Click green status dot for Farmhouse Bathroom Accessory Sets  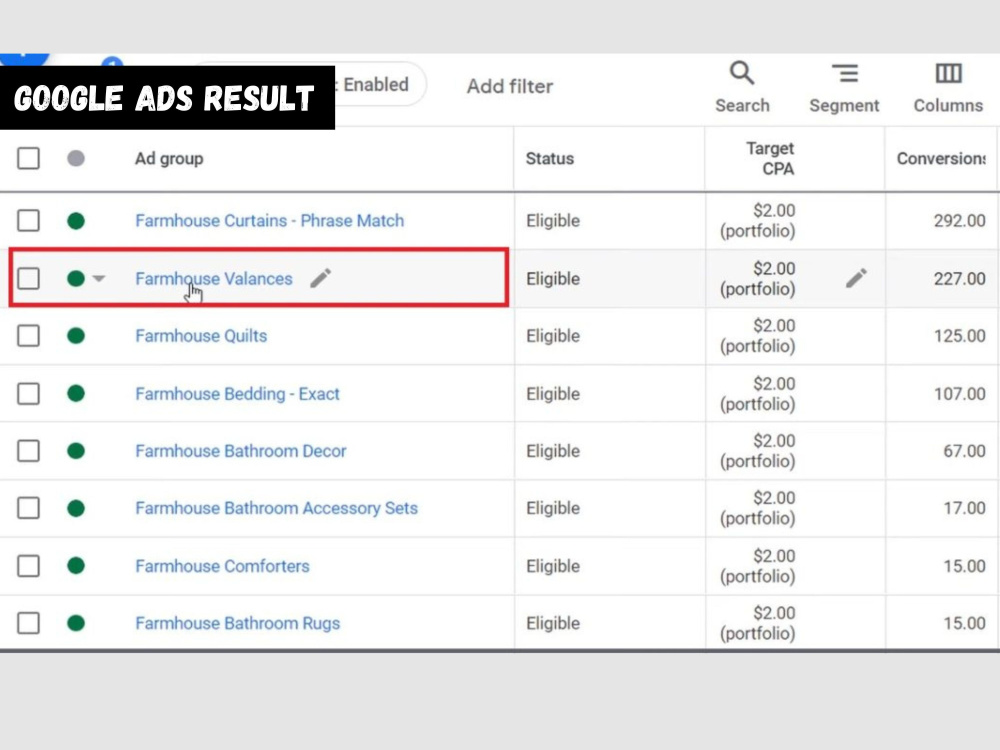click(76, 508)
